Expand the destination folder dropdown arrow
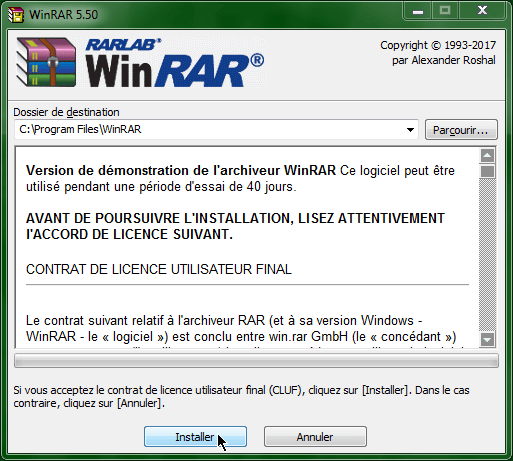Screen dimensions: 513x461 tap(410, 130)
